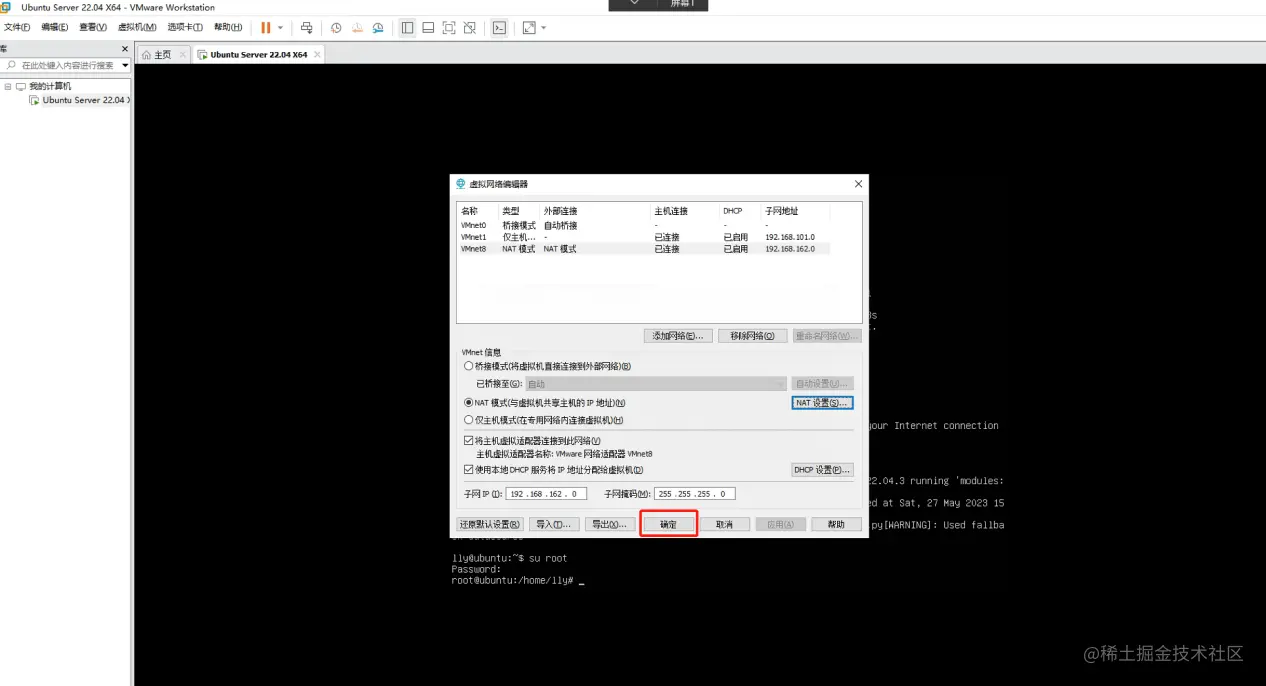The height and width of the screenshot is (686, 1266).
Task: Open the 文件(F) menu
Action: click(x=18, y=27)
